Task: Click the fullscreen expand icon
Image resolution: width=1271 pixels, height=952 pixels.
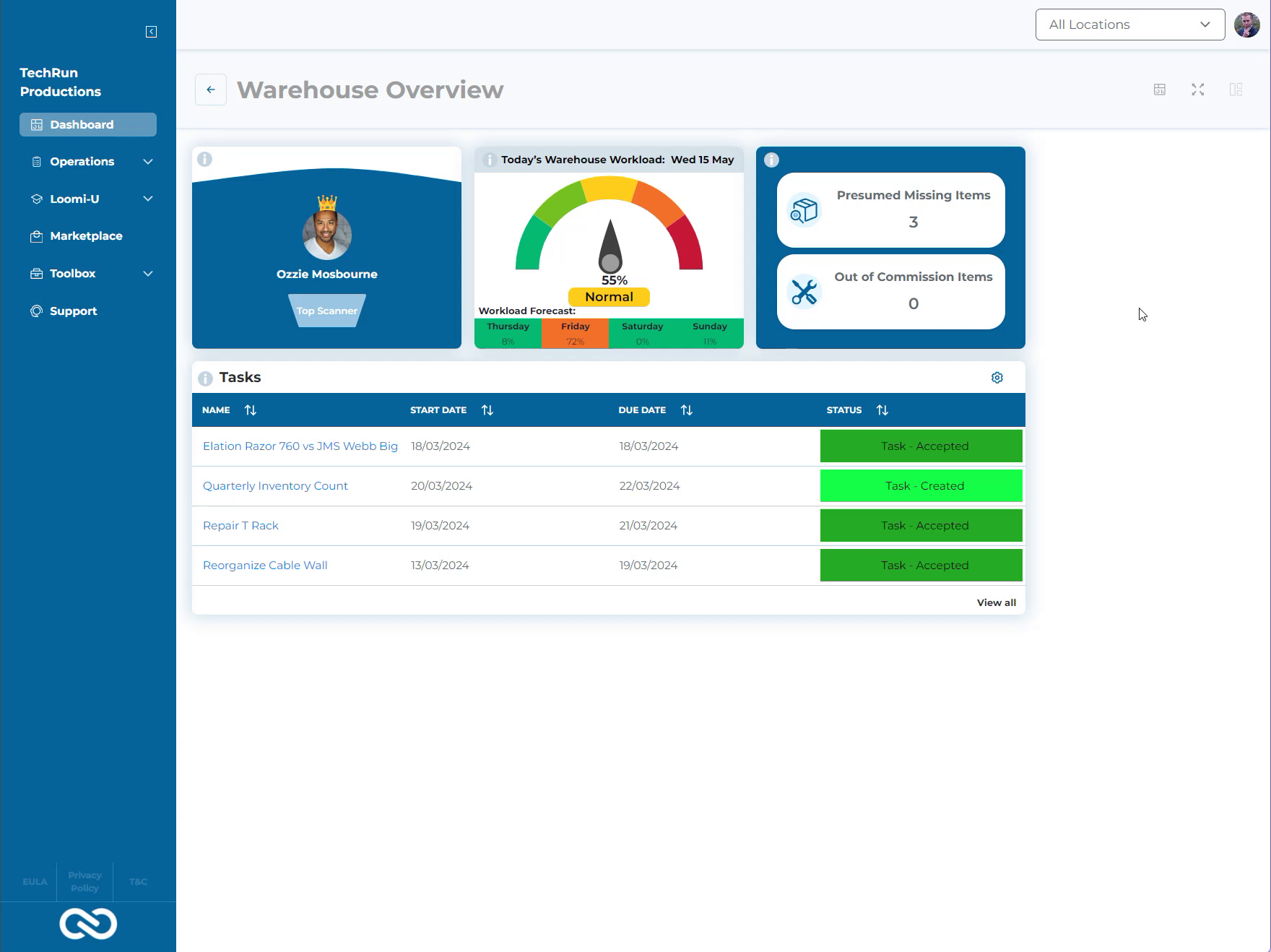Action: pyautogui.click(x=1197, y=90)
